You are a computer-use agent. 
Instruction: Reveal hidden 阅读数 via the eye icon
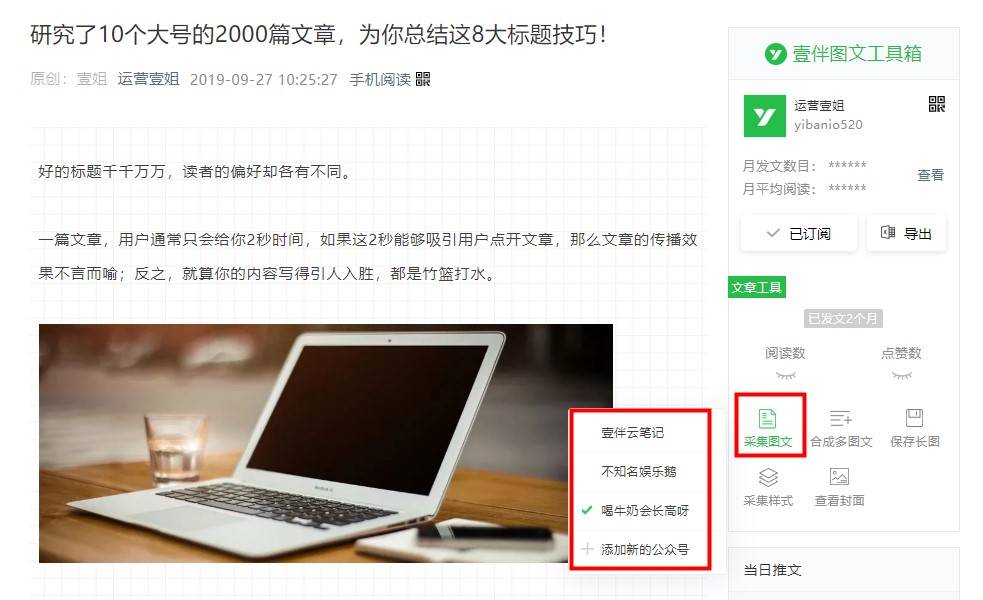point(786,376)
